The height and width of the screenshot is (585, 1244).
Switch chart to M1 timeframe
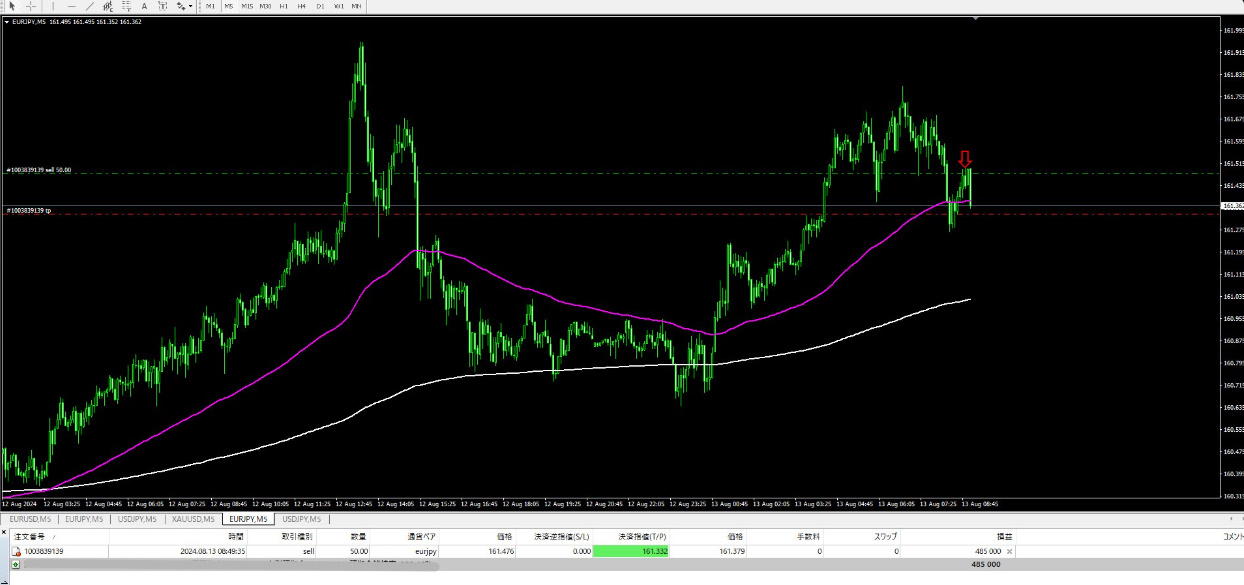click(210, 6)
